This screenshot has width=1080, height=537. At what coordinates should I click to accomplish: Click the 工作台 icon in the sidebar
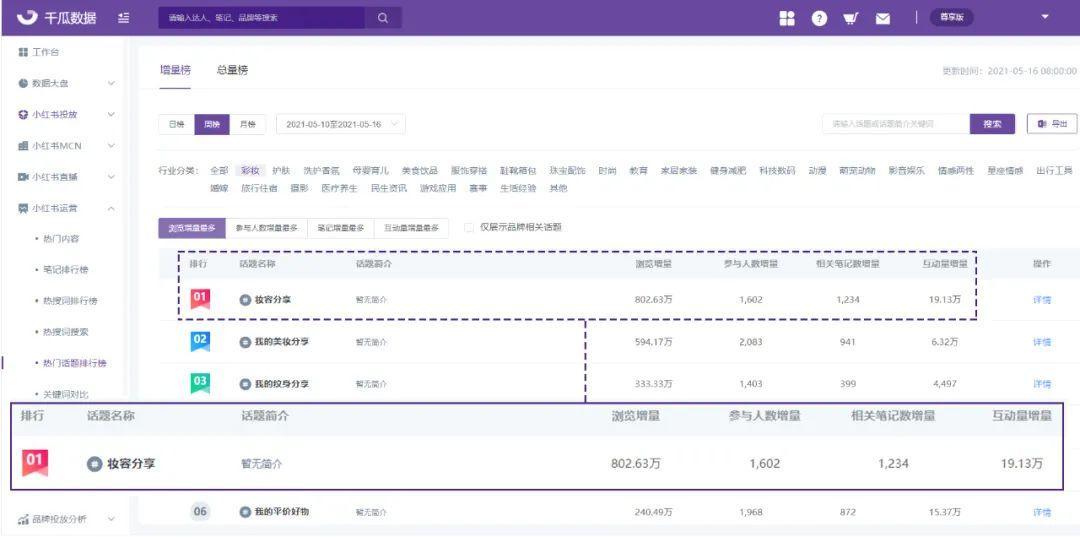tap(23, 52)
